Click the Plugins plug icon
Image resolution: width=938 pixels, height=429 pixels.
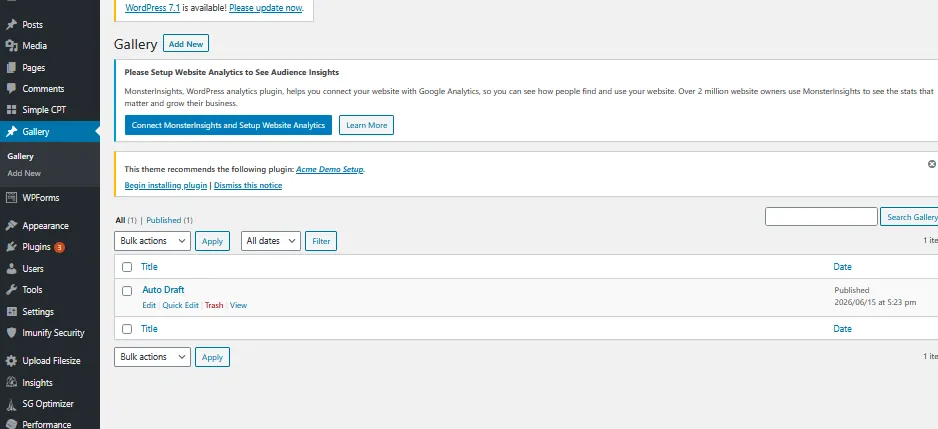click(11, 247)
